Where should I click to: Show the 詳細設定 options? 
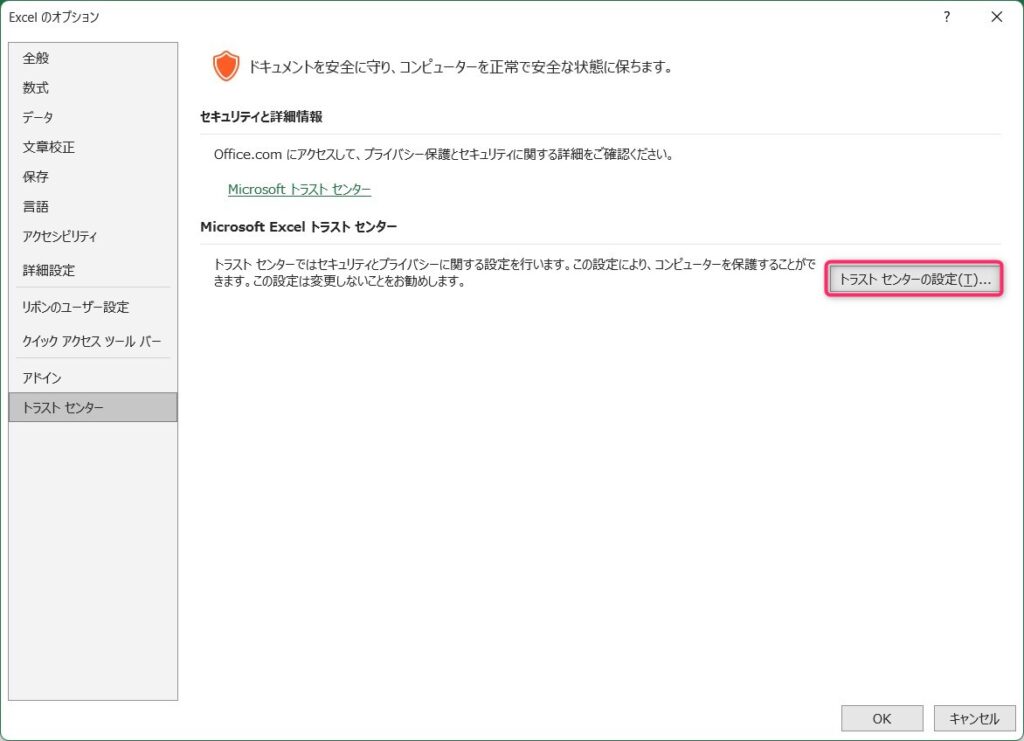[x=48, y=270]
